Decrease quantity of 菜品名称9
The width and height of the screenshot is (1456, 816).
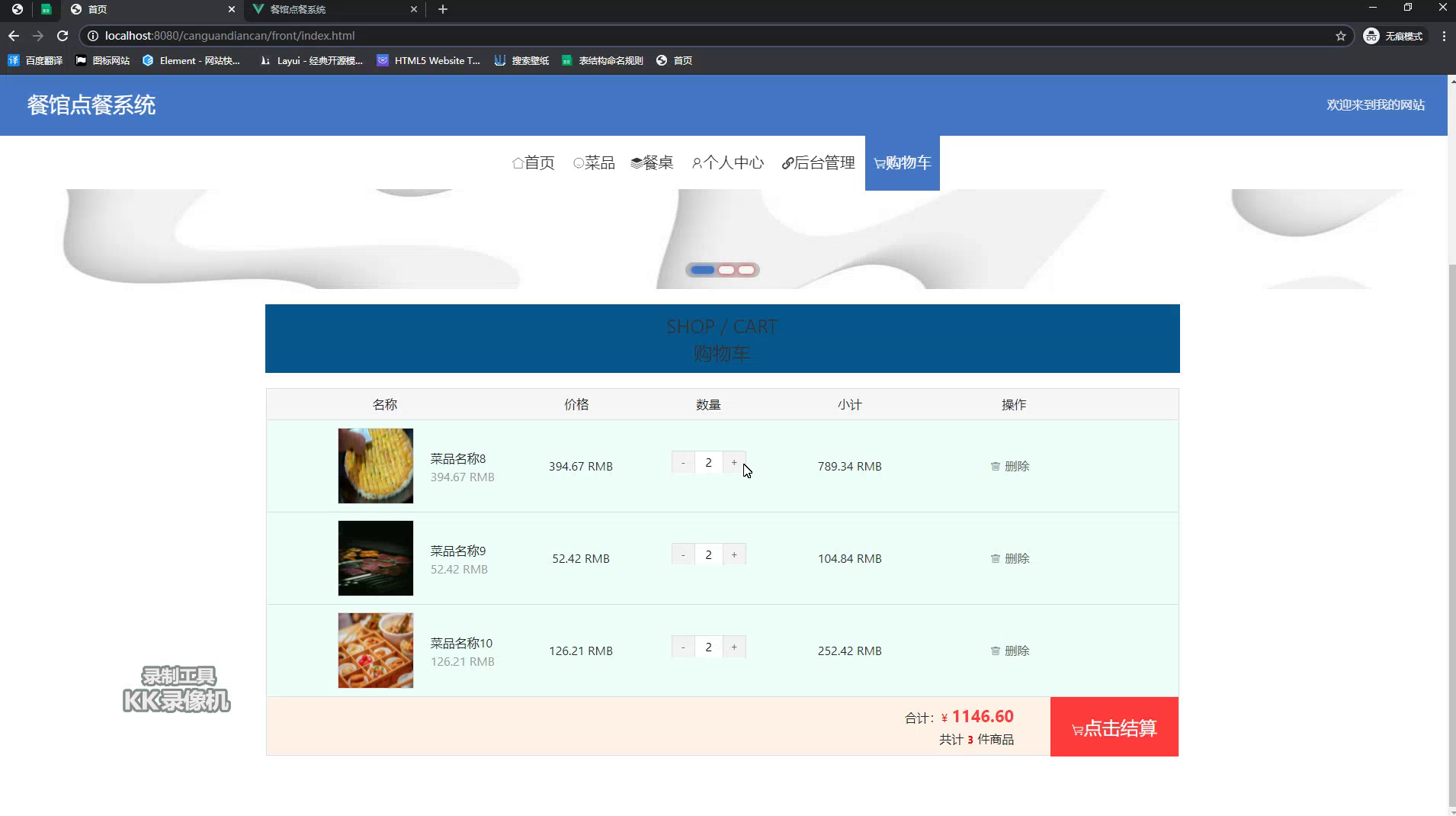pyautogui.click(x=683, y=554)
